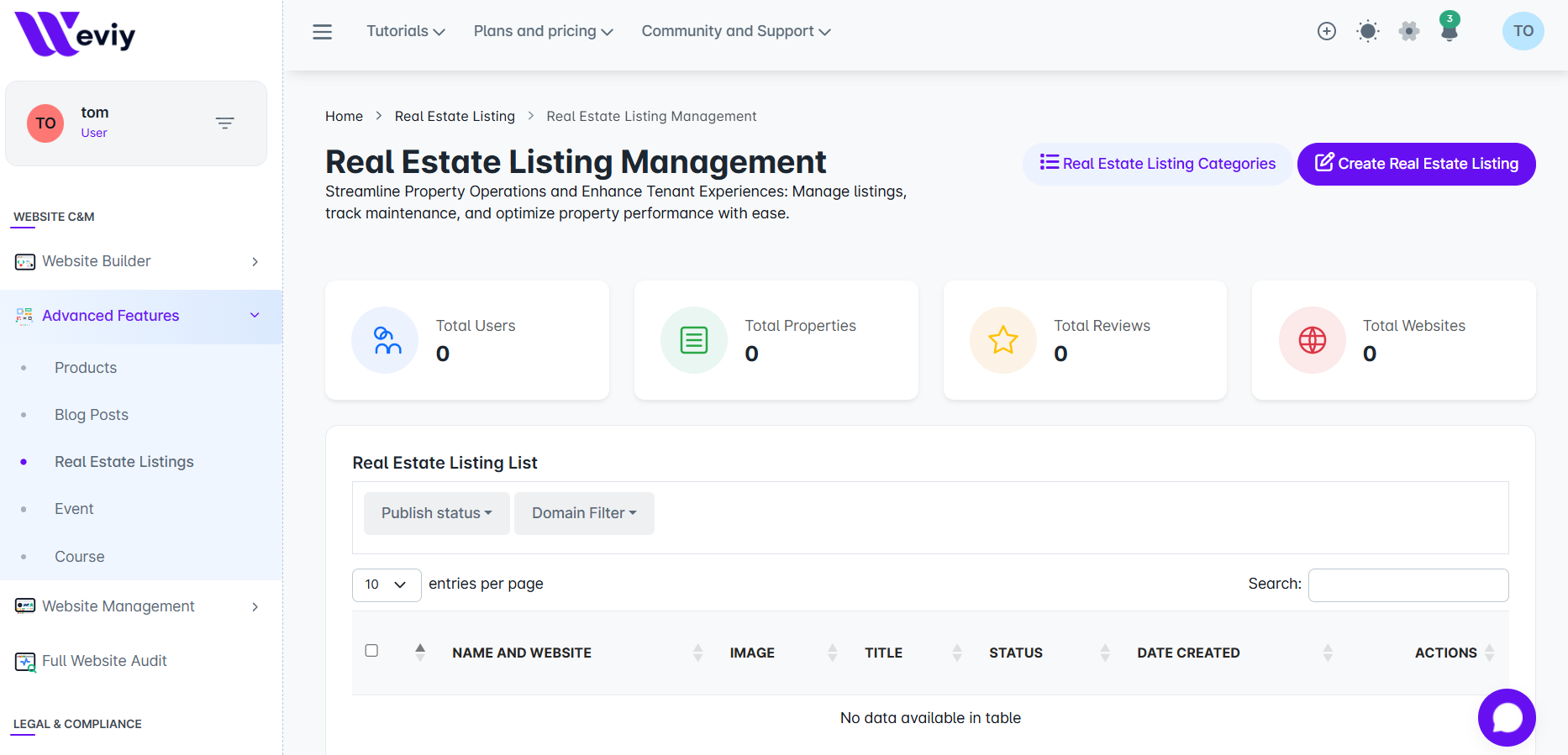The image size is (1568, 755).
Task: Open the Publish status dropdown
Action: [436, 513]
